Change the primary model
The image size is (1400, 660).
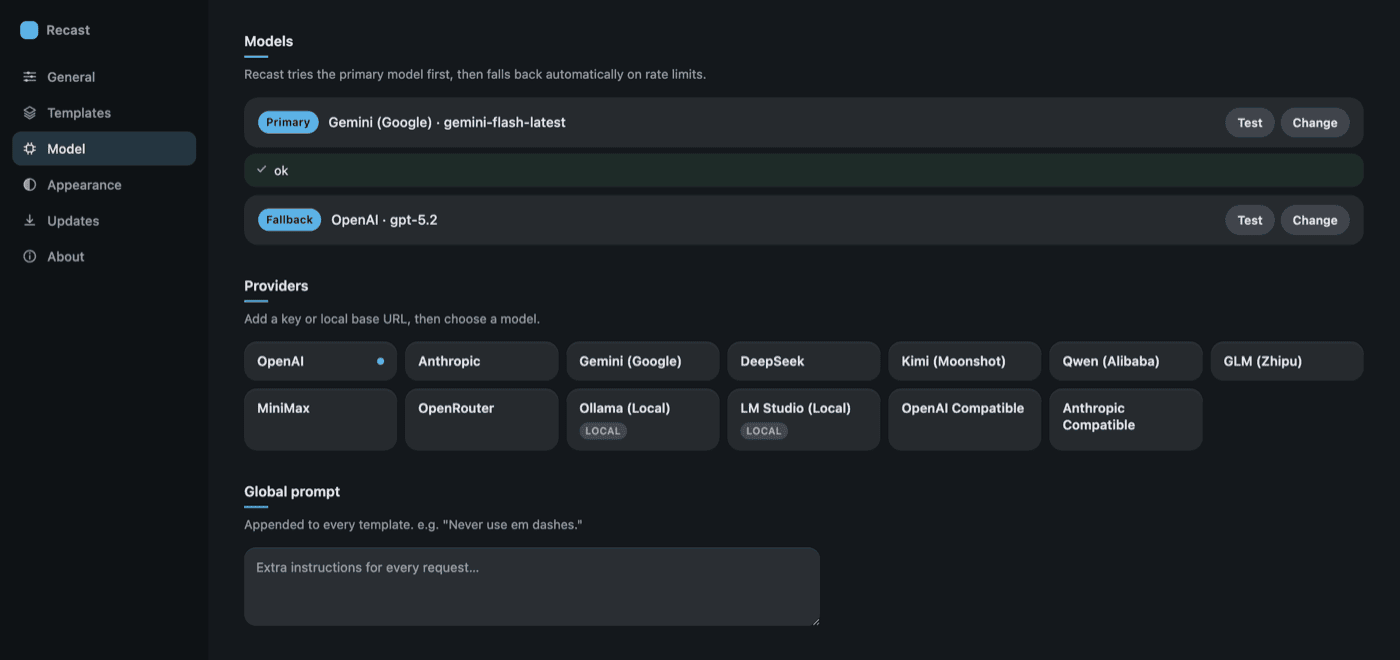(1315, 123)
